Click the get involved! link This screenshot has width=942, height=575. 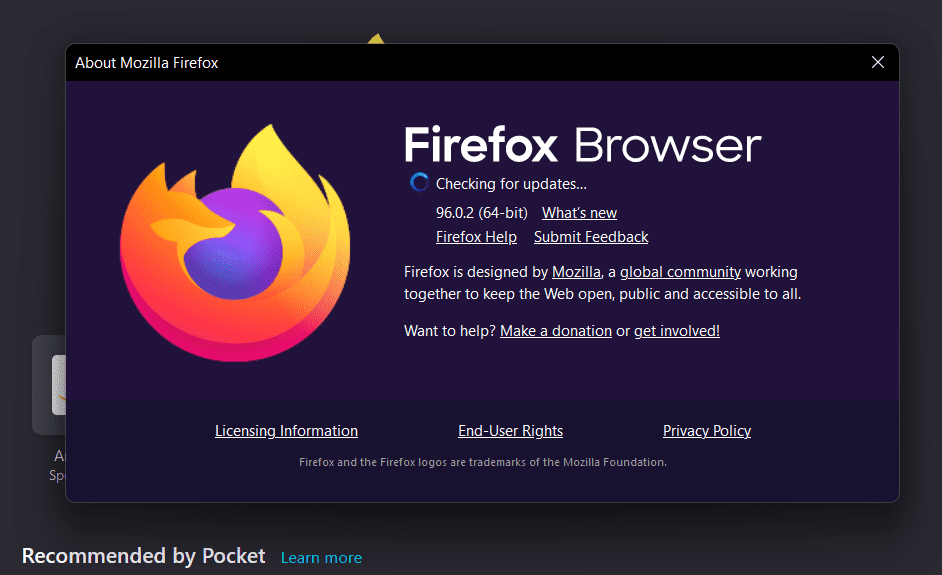coord(677,331)
